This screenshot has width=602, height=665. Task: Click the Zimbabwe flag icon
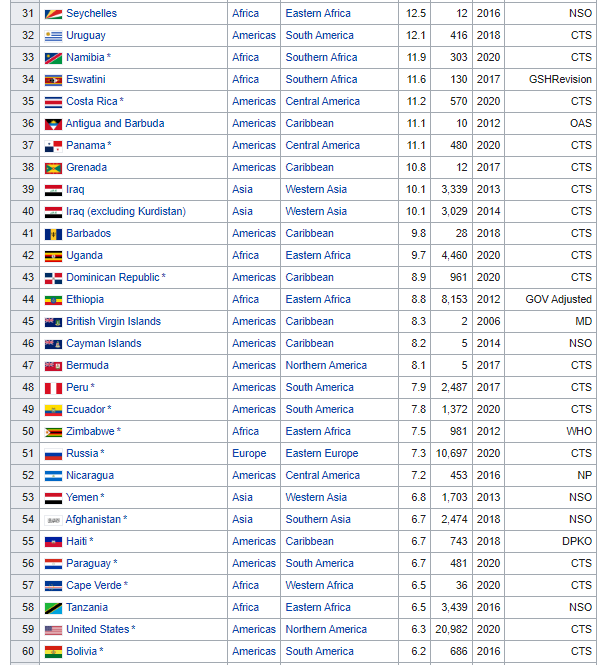(x=53, y=432)
